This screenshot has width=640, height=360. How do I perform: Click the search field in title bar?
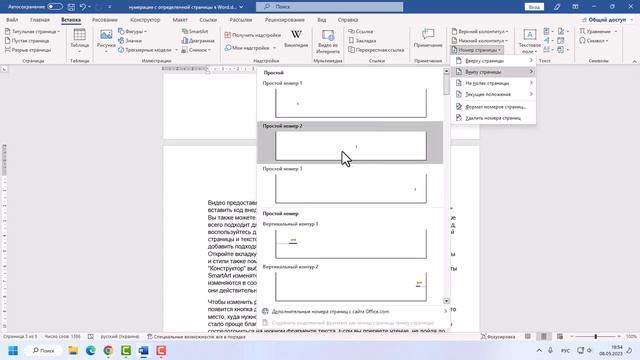click(x=329, y=7)
